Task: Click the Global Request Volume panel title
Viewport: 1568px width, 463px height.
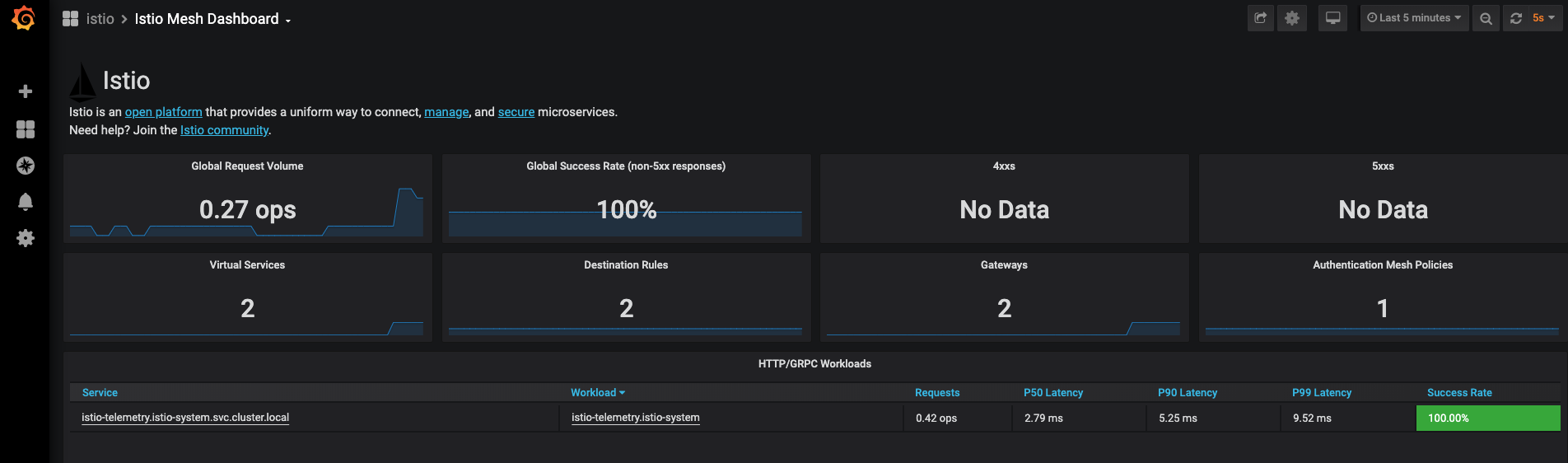Action: (247, 166)
